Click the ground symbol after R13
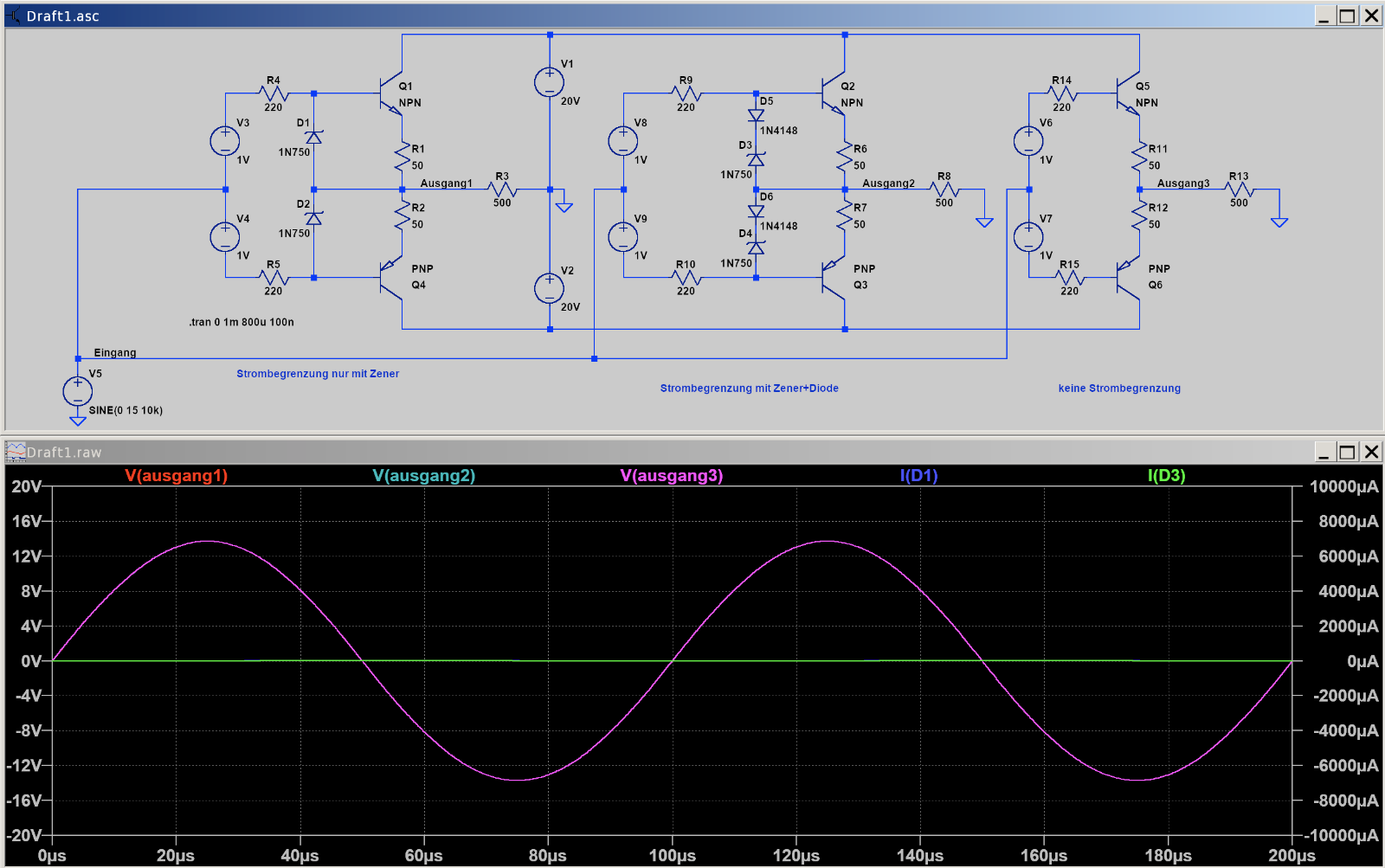 click(x=1279, y=222)
